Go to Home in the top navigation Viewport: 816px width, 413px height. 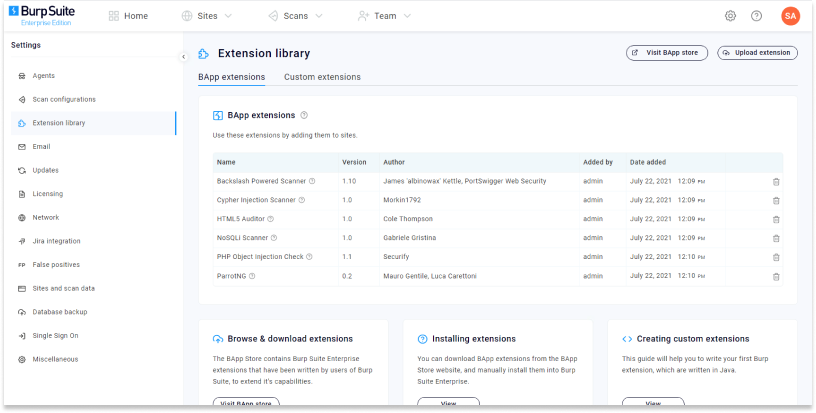click(128, 16)
